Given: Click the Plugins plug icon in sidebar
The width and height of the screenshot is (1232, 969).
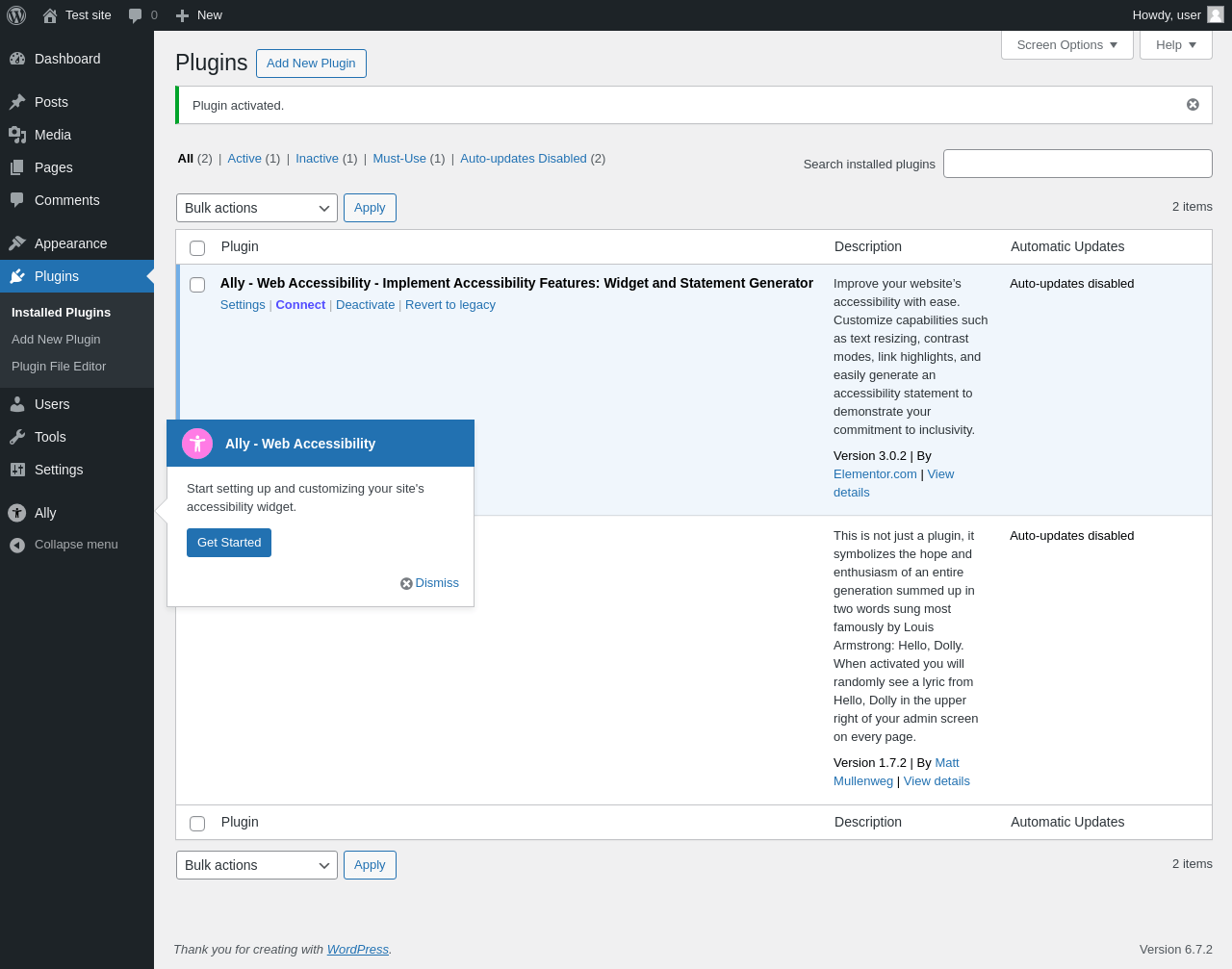Looking at the screenshot, I should tap(17, 276).
